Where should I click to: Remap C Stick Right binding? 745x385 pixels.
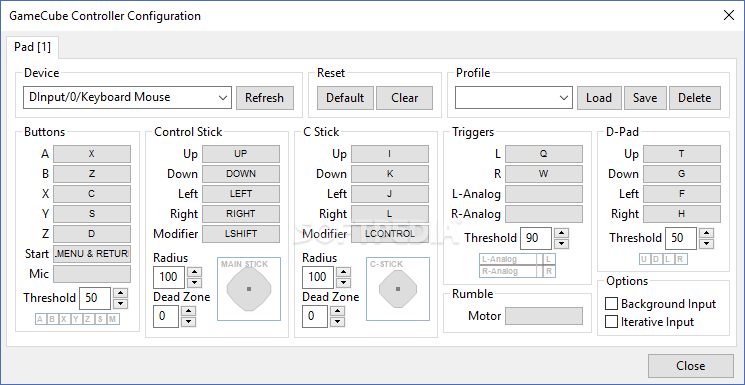(x=390, y=214)
